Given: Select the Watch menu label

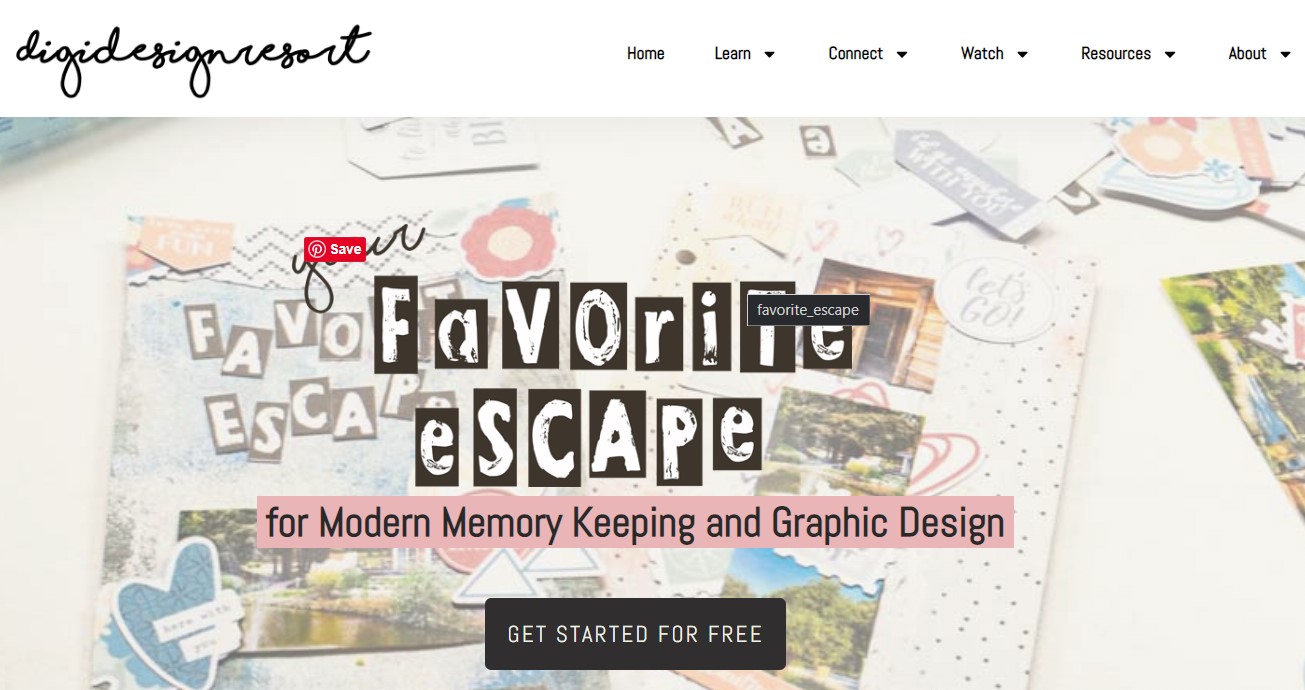Looking at the screenshot, I should (982, 54).
